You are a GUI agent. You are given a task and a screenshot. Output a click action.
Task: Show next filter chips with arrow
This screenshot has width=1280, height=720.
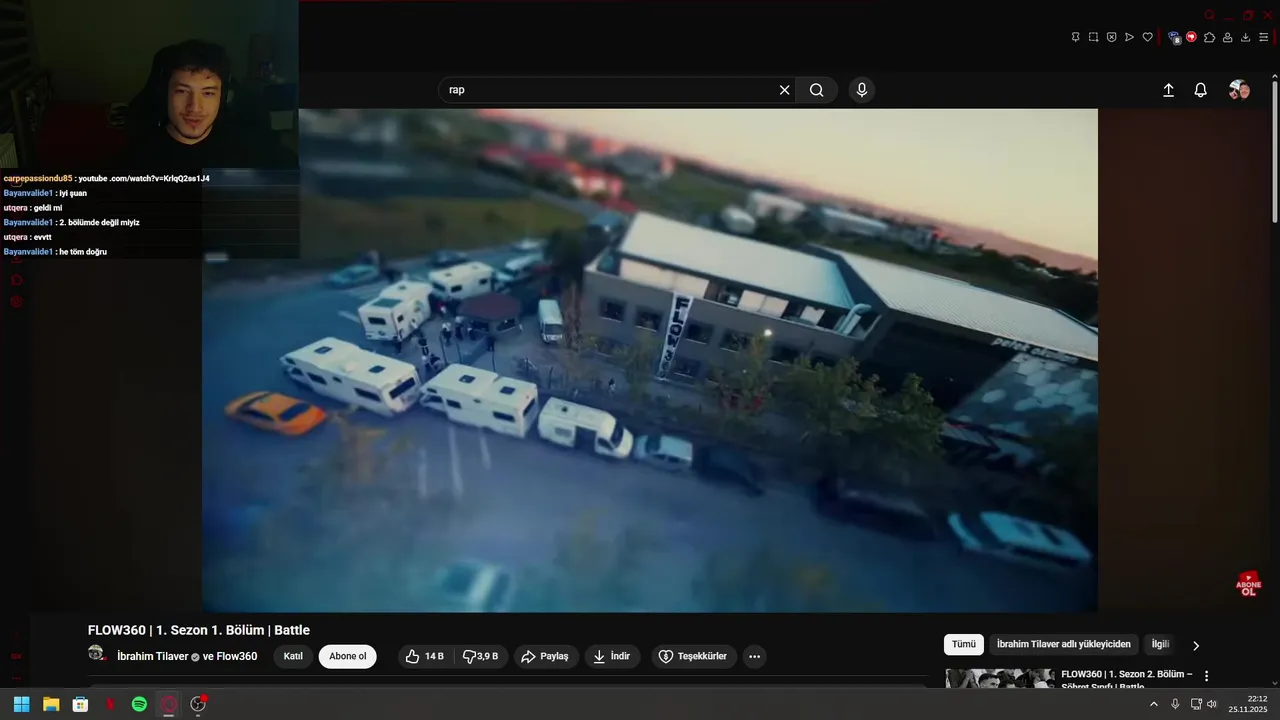tap(1196, 645)
